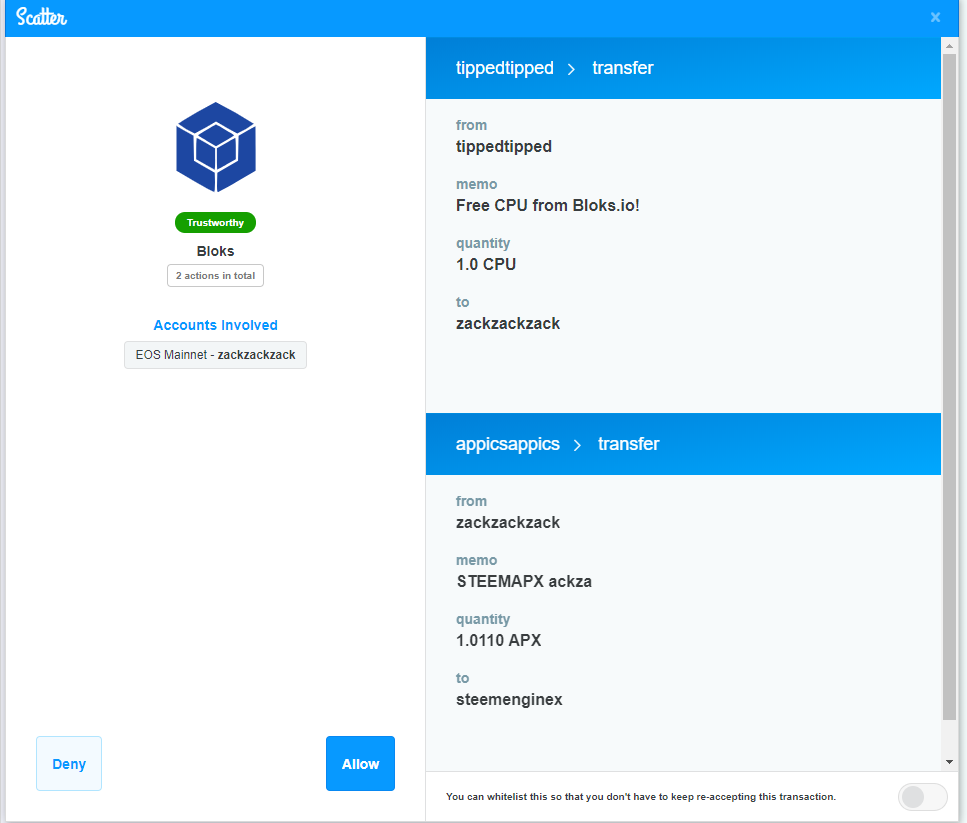
Task: Click 'zackzackzack' recipient in first action
Action: (x=508, y=324)
